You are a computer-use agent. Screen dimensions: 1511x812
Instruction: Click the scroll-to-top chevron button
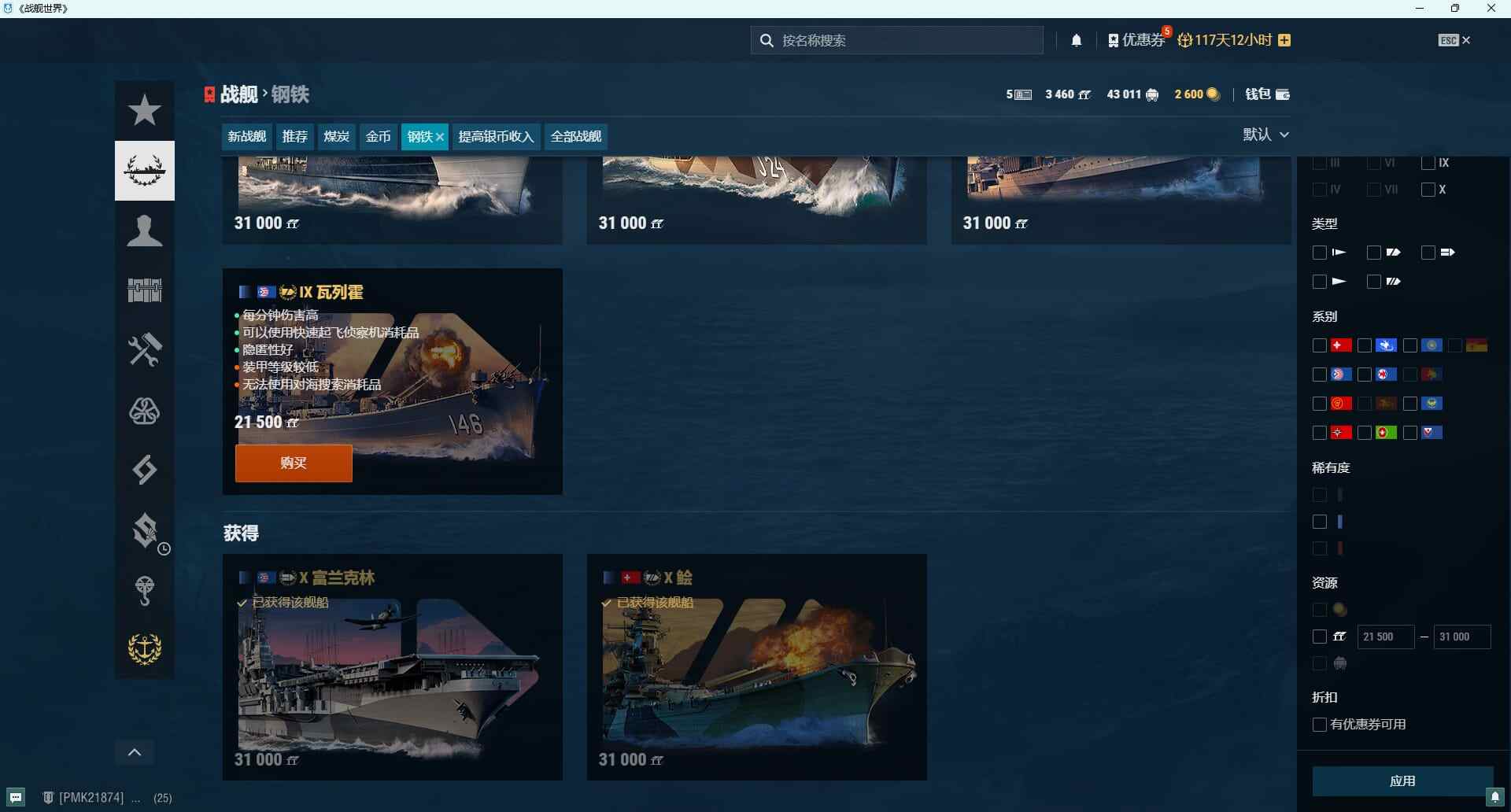(x=135, y=752)
